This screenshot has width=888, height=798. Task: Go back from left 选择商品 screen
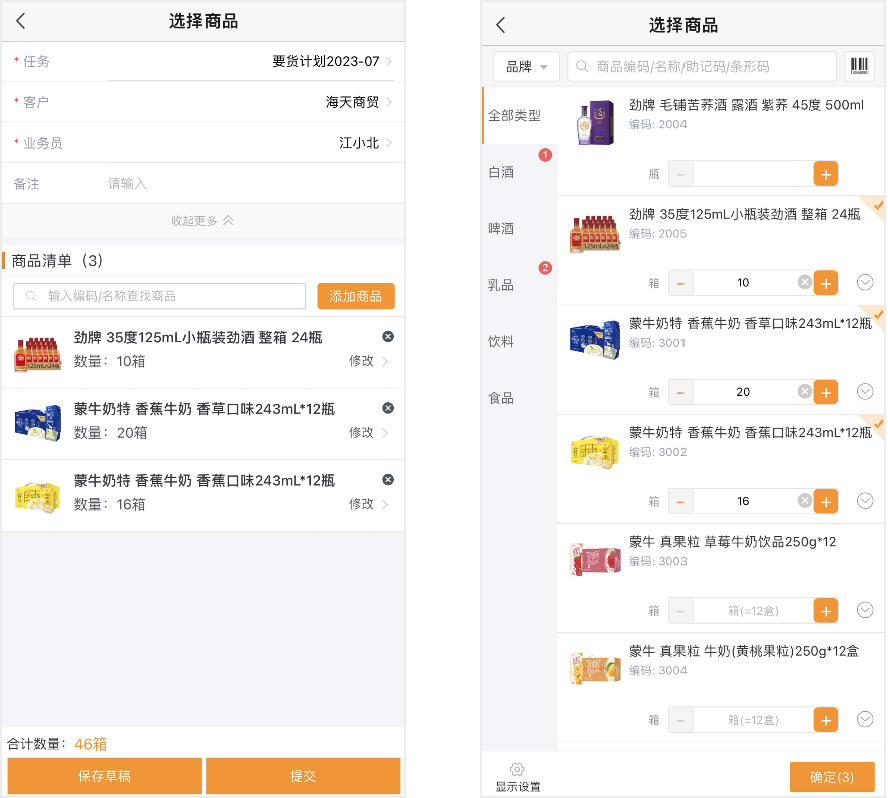(x=21, y=22)
